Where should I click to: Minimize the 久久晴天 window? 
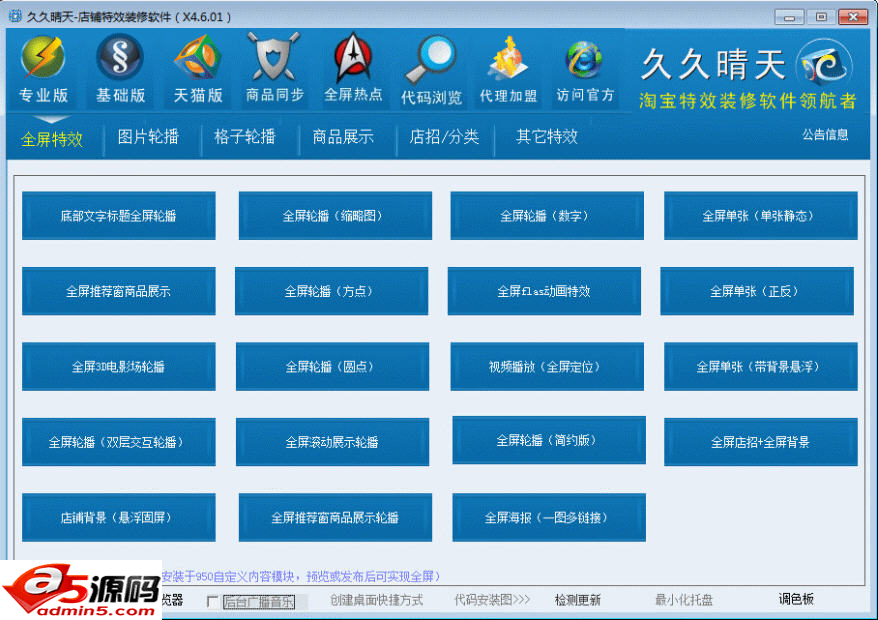[x=789, y=17]
